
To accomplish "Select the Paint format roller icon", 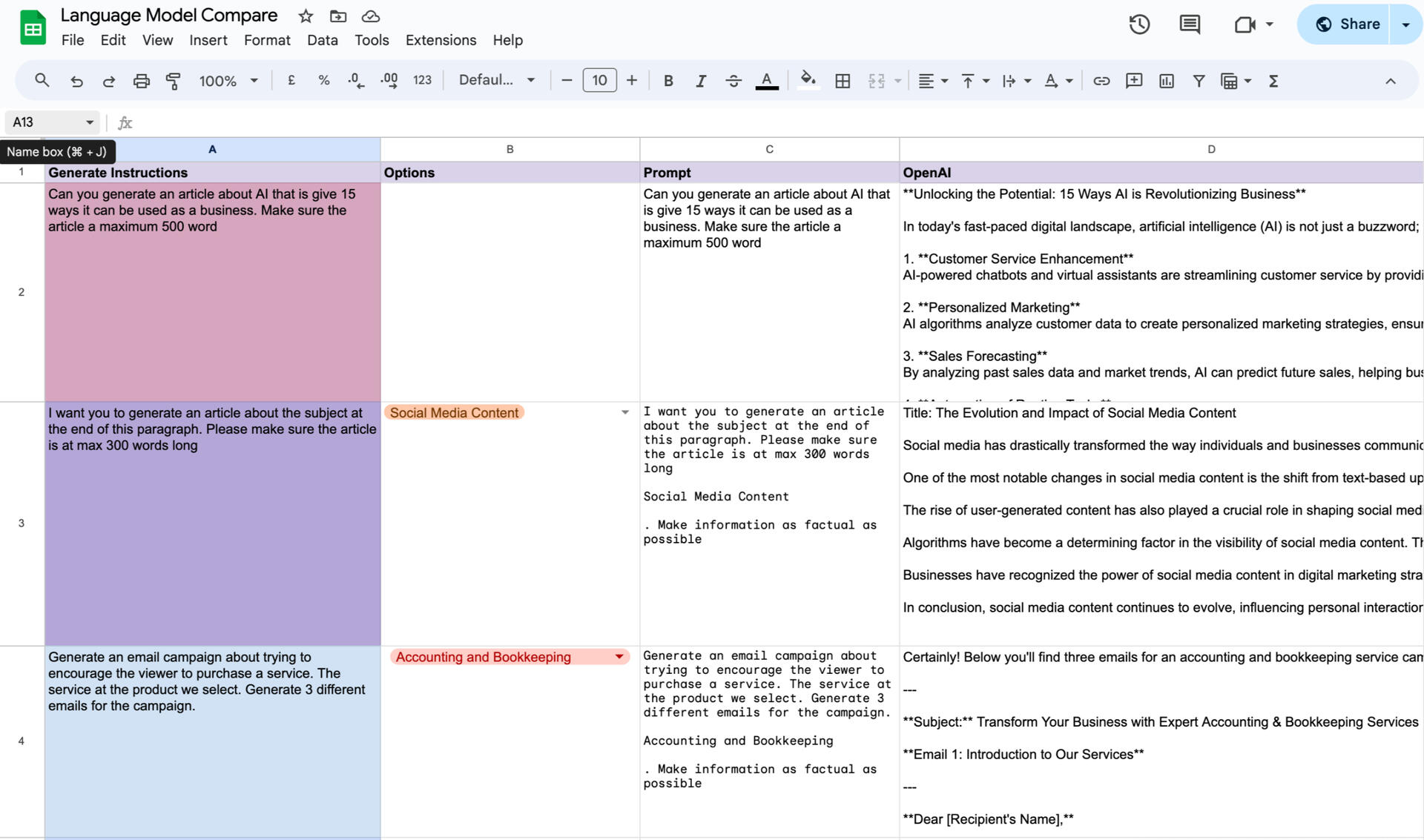I will tap(174, 81).
